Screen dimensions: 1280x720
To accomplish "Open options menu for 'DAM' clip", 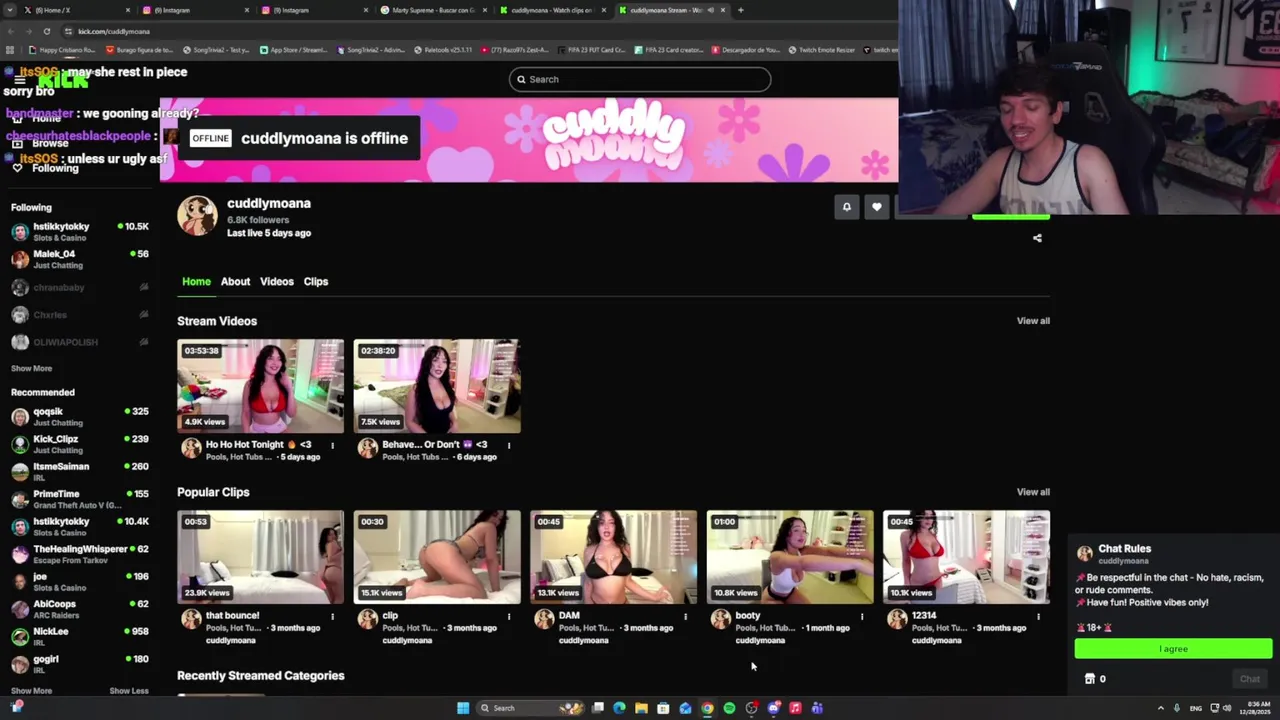I will pos(685,616).
